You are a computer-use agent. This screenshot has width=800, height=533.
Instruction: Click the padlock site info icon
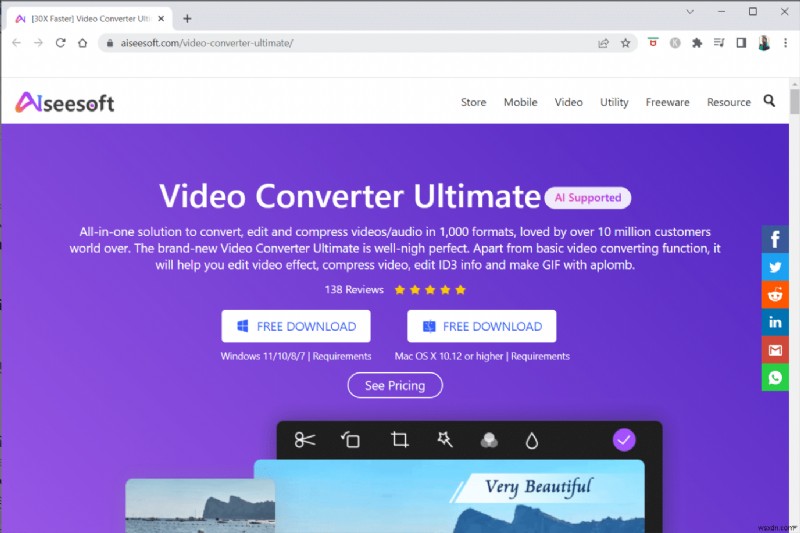click(x=110, y=43)
